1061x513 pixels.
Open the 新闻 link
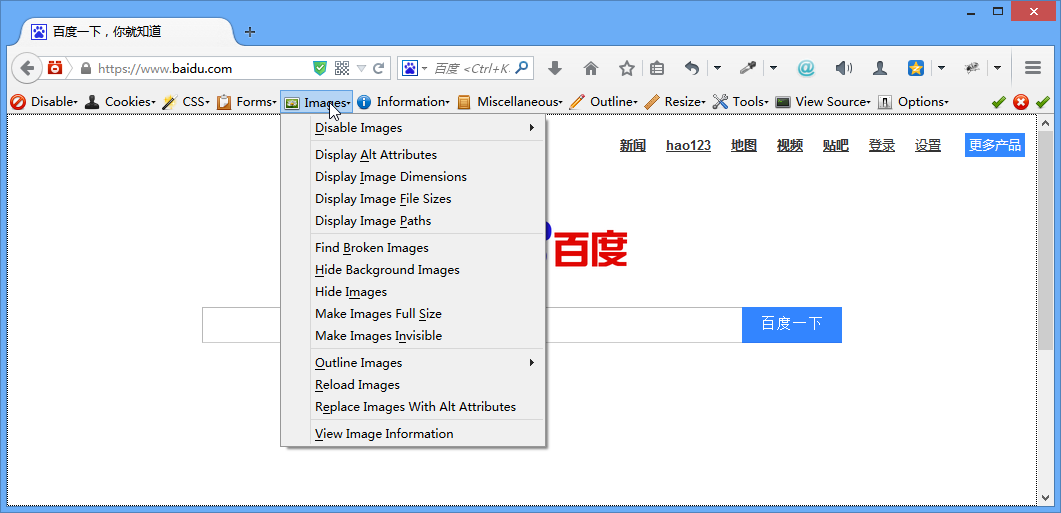[633, 146]
